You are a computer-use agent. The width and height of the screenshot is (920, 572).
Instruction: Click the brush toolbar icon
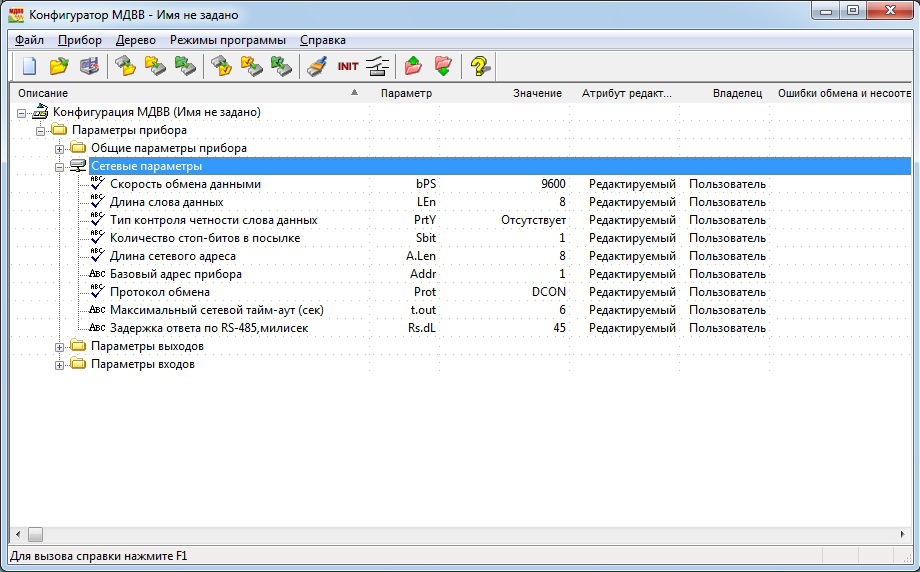point(316,67)
